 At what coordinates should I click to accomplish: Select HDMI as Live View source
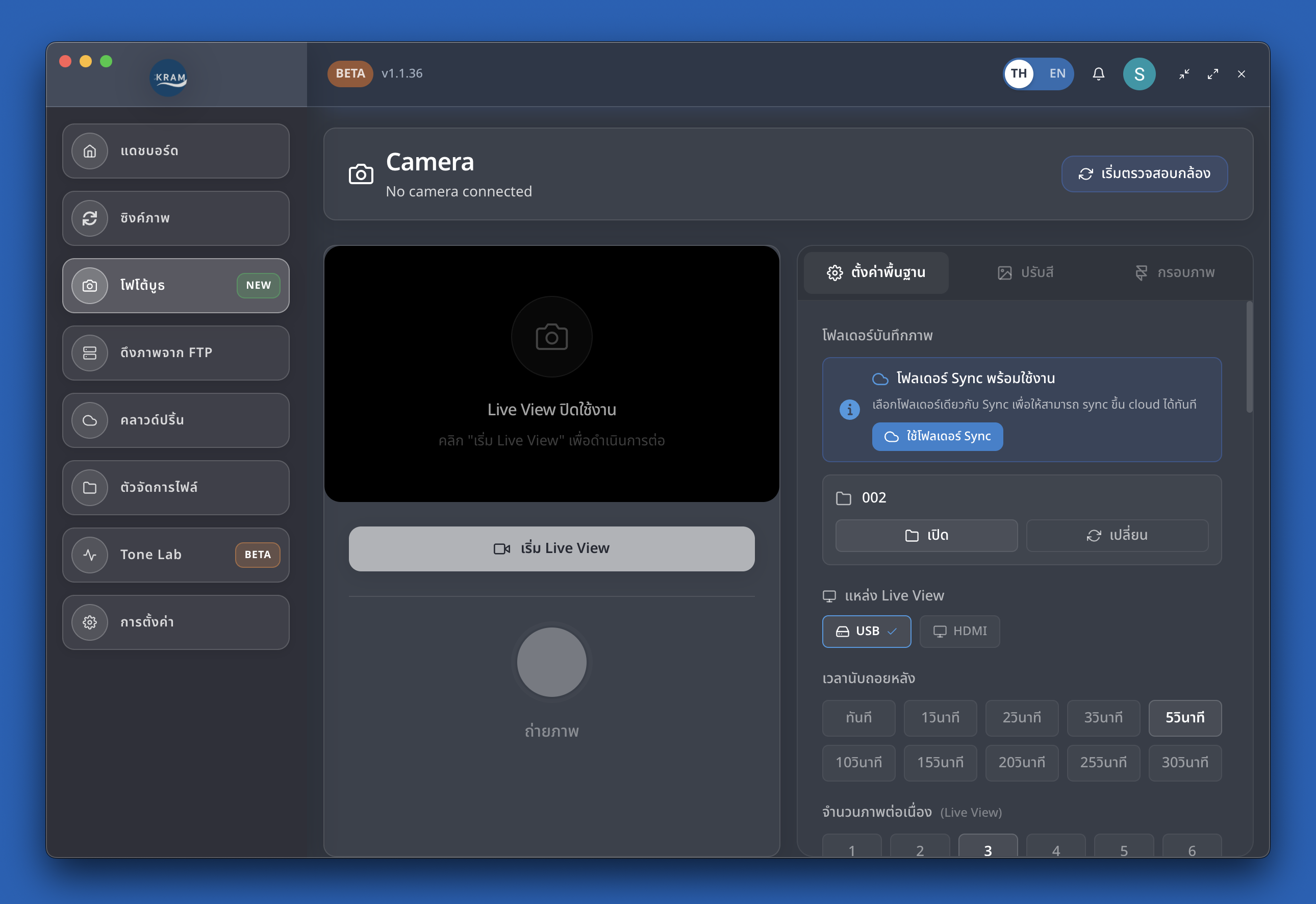click(959, 631)
